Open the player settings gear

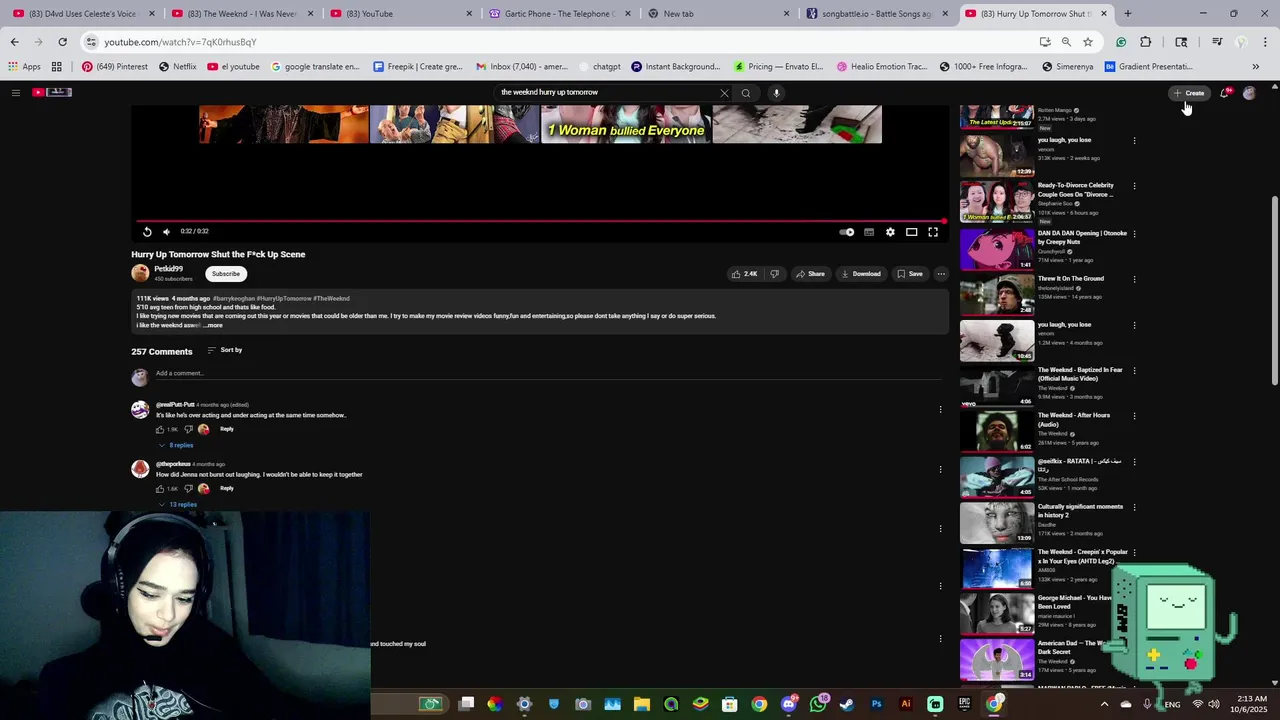(x=890, y=232)
